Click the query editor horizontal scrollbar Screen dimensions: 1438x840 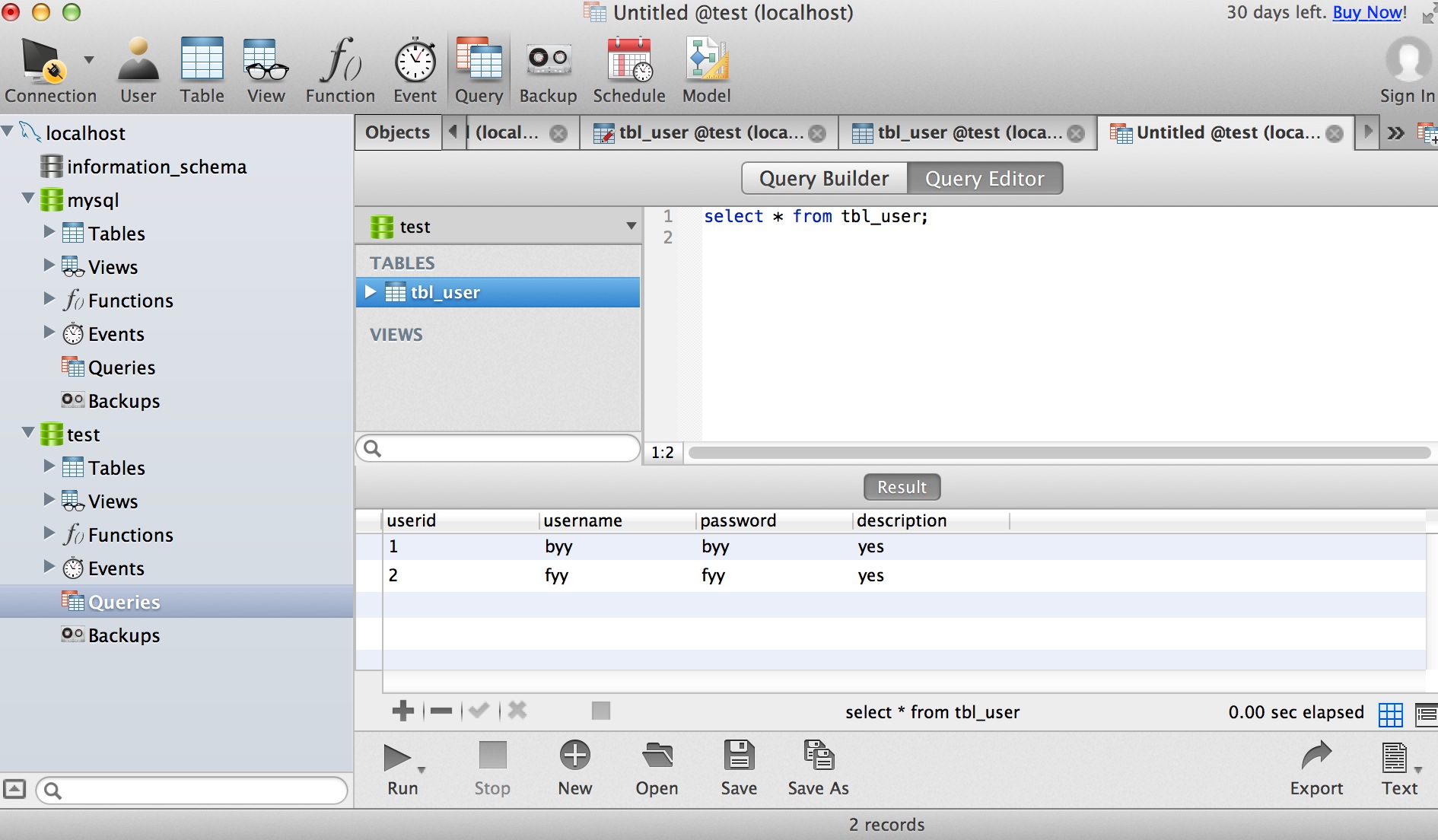pos(1059,453)
